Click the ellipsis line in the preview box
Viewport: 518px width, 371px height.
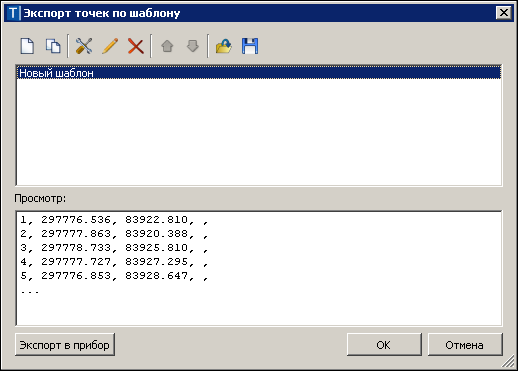[30, 291]
